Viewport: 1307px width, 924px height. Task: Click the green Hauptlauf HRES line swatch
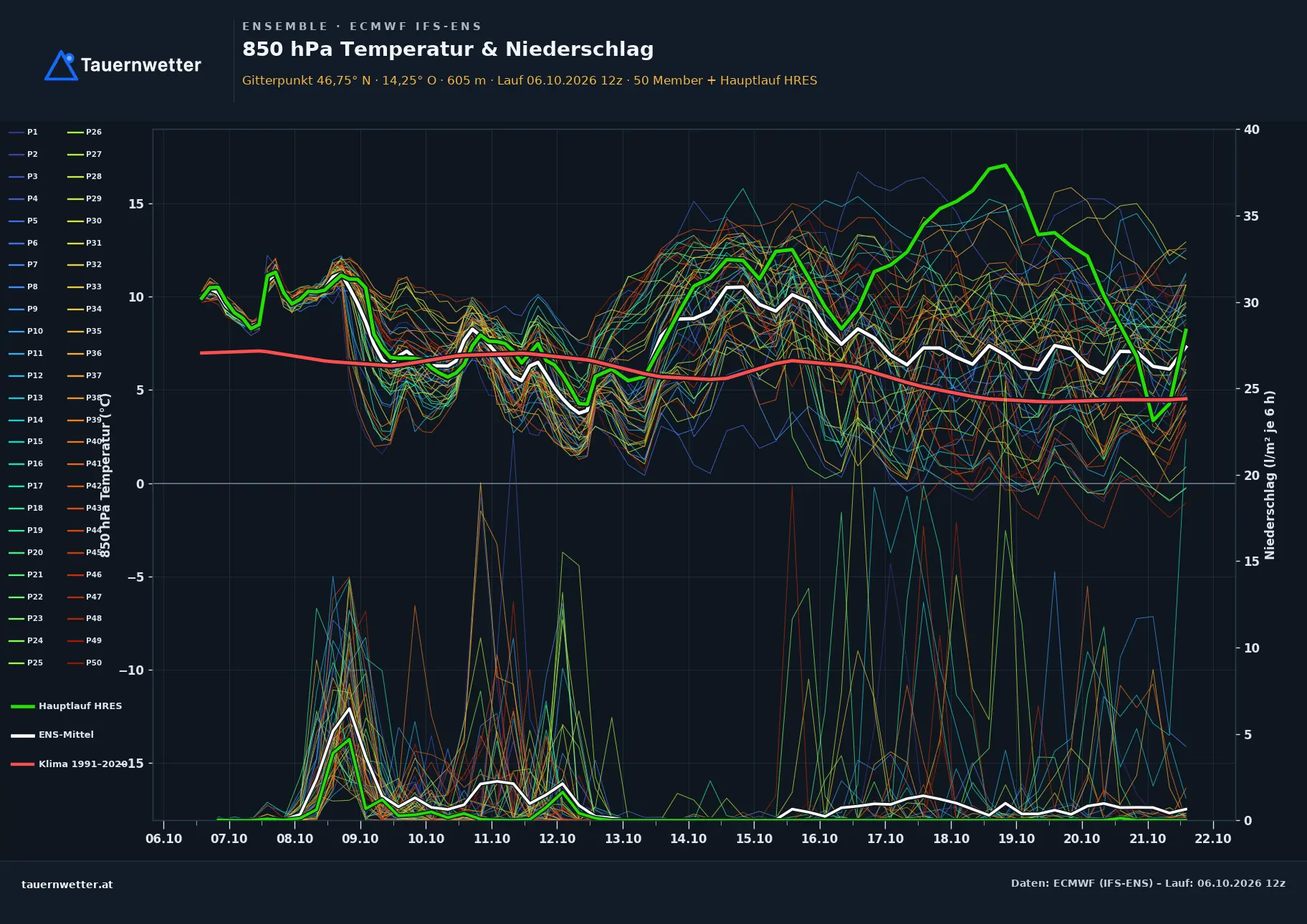click(22, 707)
